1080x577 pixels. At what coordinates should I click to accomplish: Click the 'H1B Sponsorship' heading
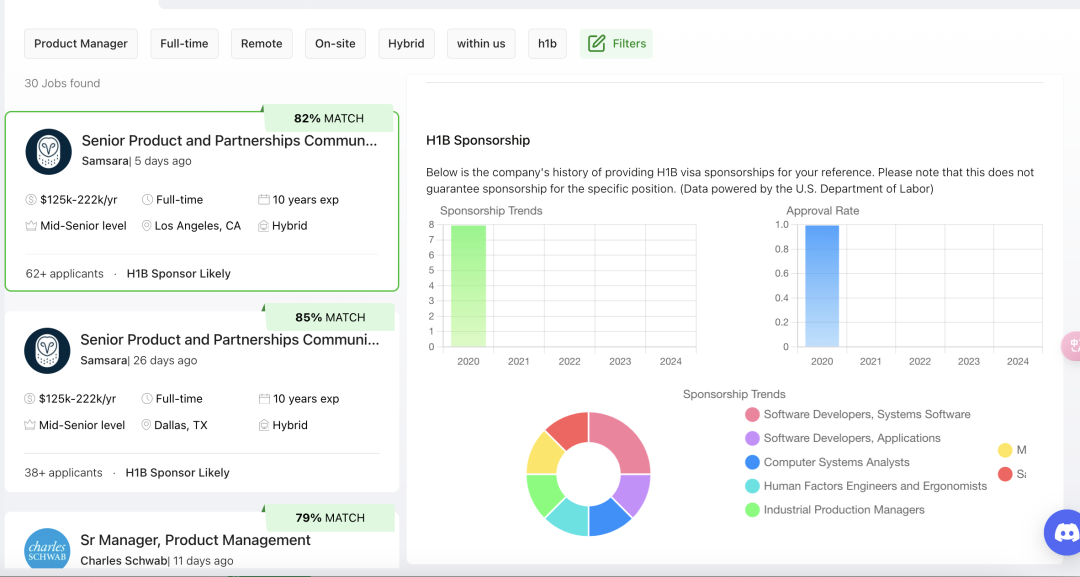(x=478, y=140)
